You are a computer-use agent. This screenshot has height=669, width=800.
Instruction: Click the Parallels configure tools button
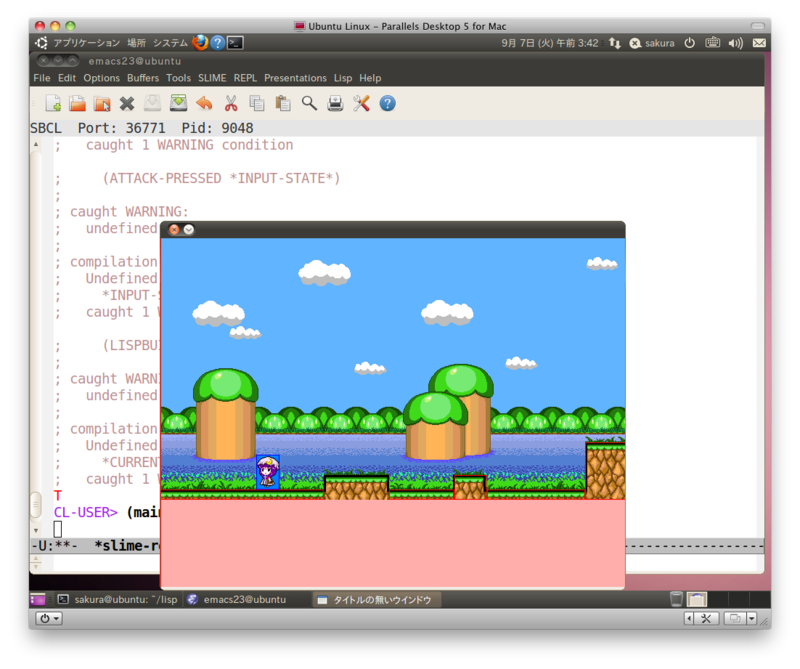point(706,618)
